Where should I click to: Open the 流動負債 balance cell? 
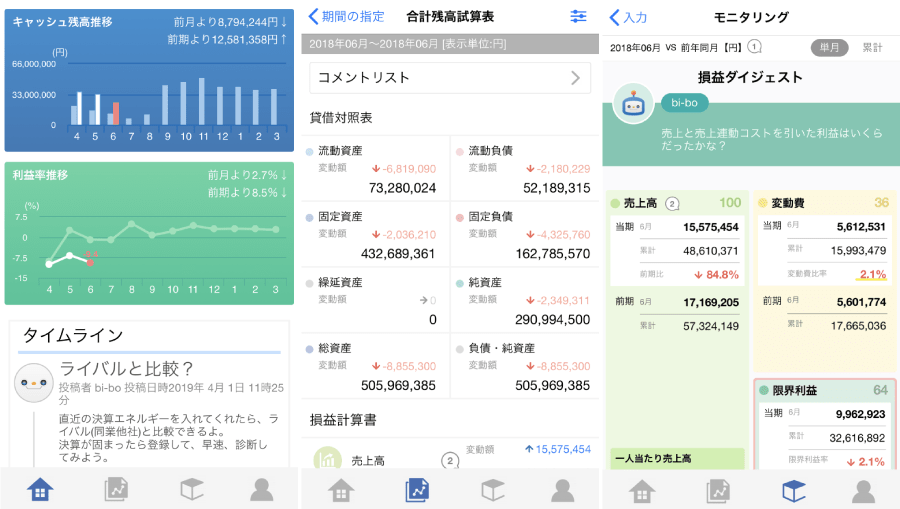tap(525, 169)
